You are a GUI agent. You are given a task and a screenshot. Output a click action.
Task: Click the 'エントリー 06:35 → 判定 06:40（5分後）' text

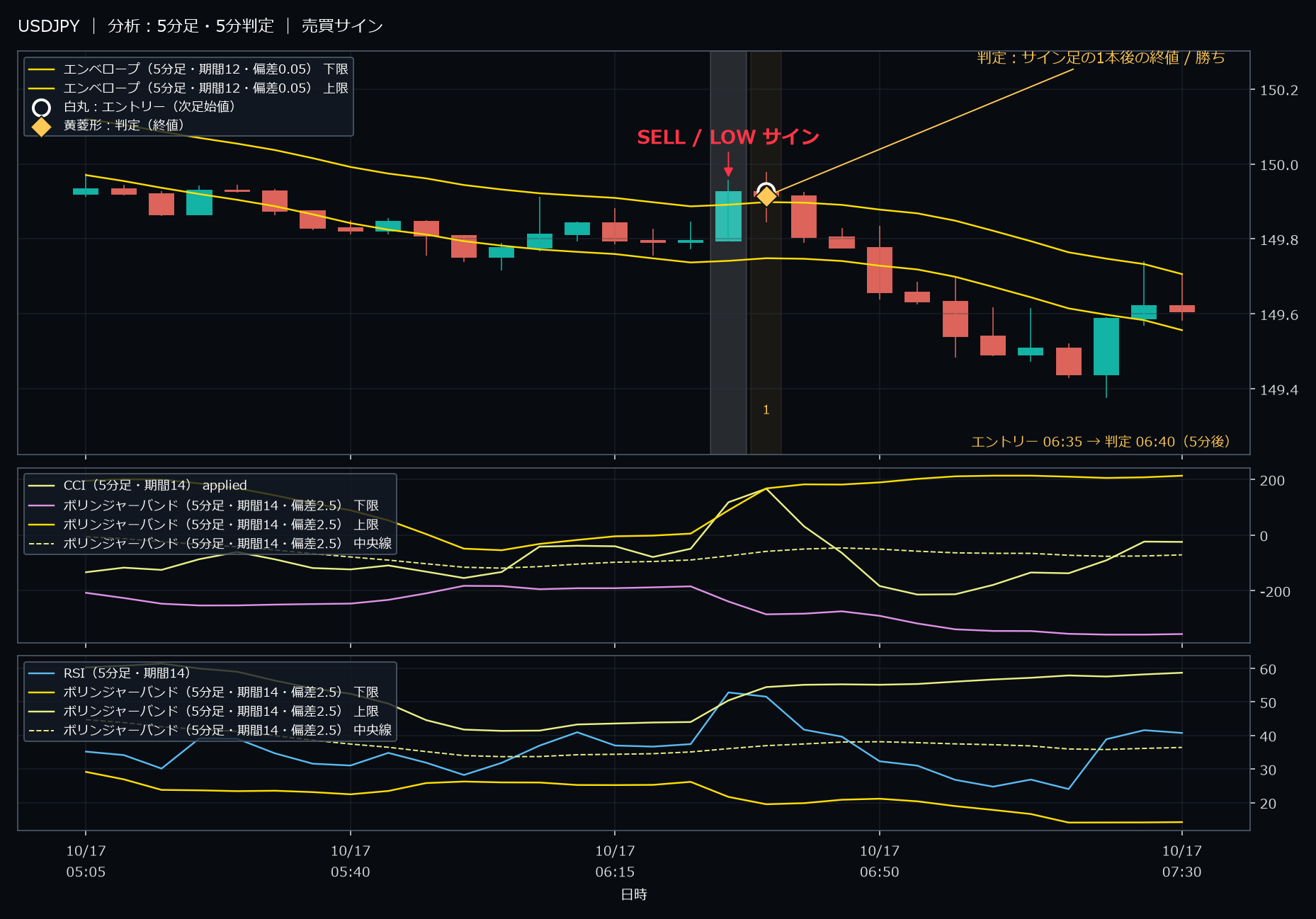click(x=1100, y=442)
